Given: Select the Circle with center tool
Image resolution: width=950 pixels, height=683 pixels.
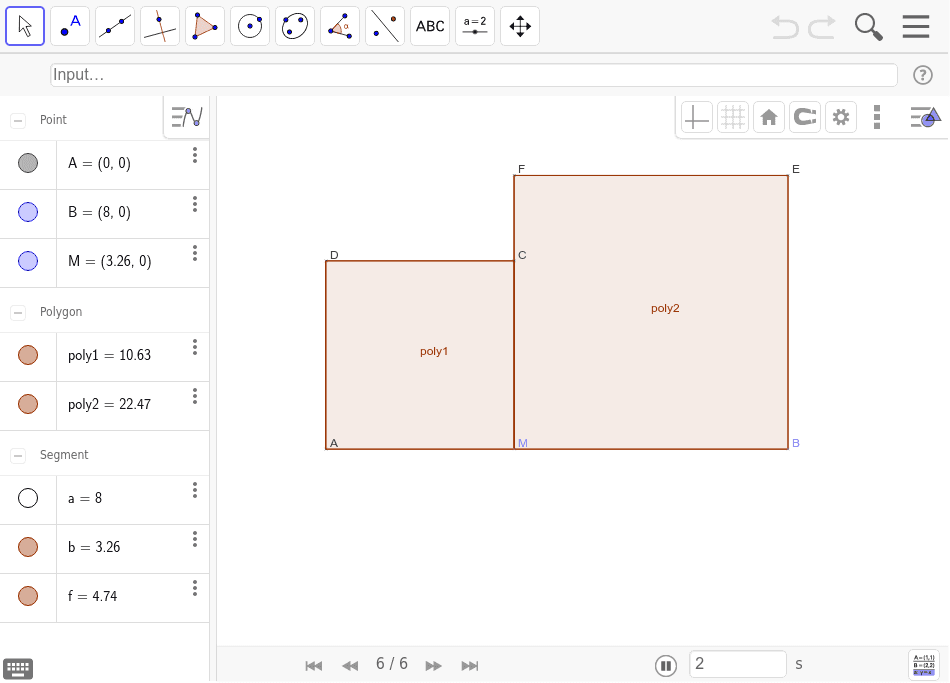Looking at the screenshot, I should pos(250,26).
